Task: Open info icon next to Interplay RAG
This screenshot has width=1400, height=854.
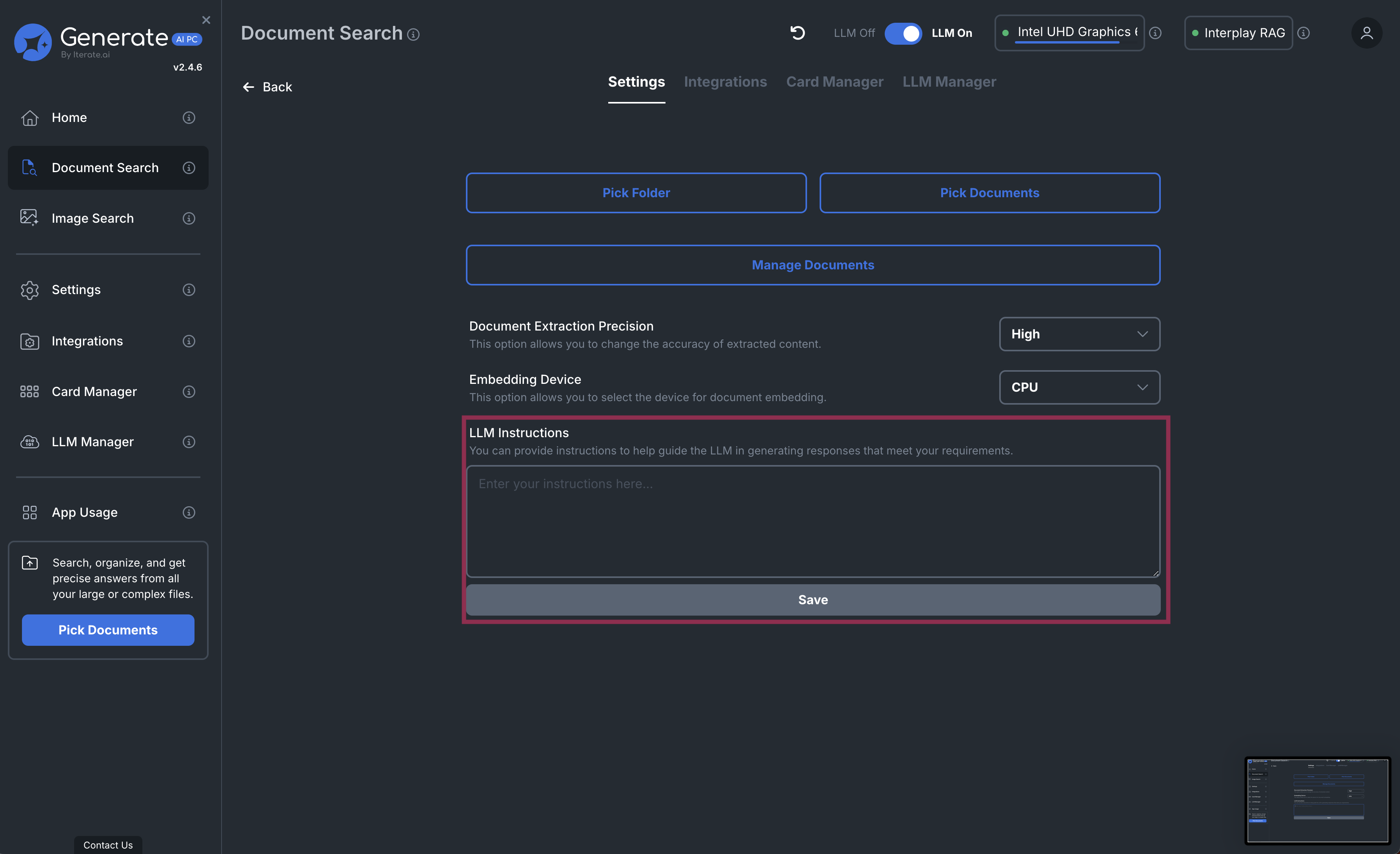Action: 1304,33
